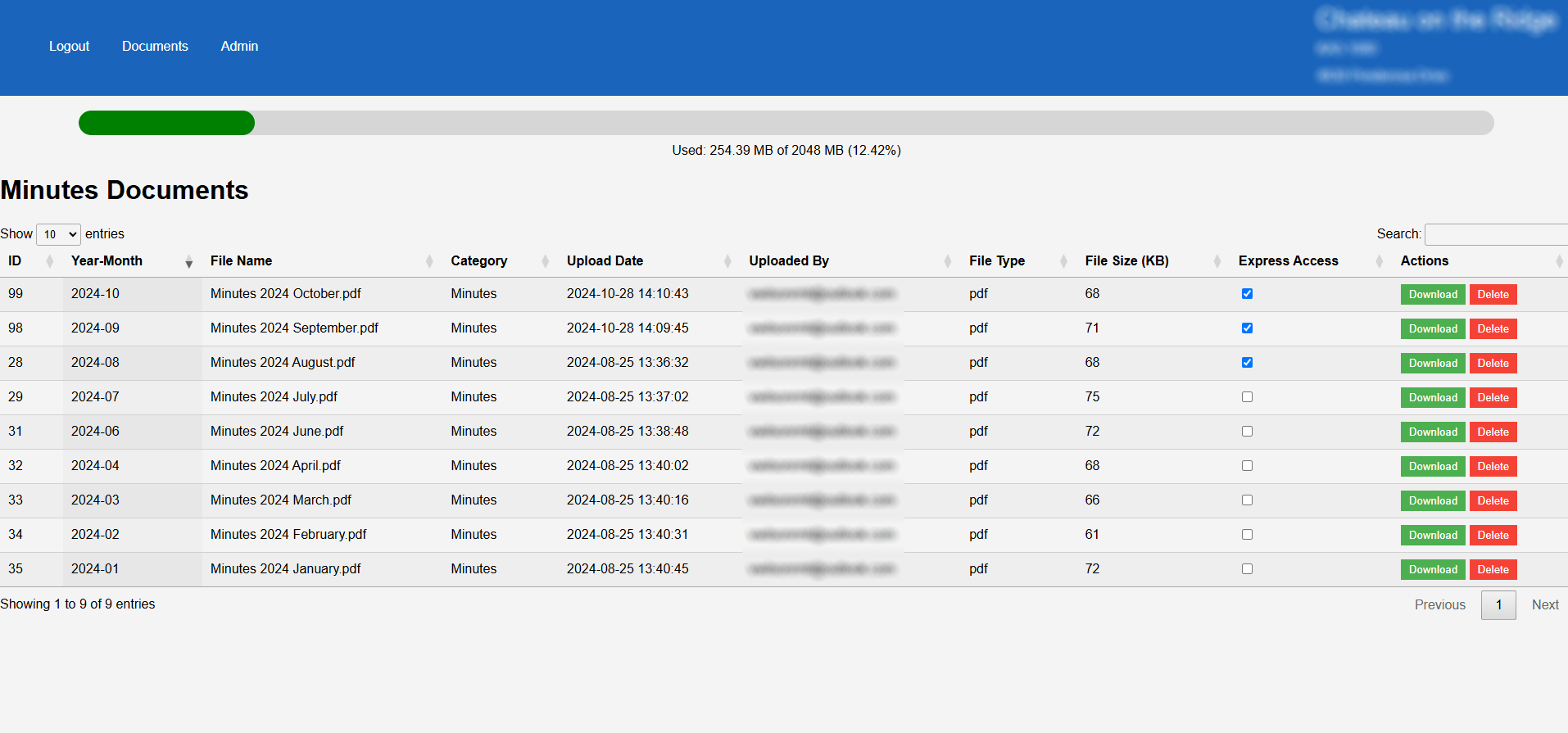Click the Search input field
Viewport: 1568px width, 733px height.
(x=1496, y=234)
